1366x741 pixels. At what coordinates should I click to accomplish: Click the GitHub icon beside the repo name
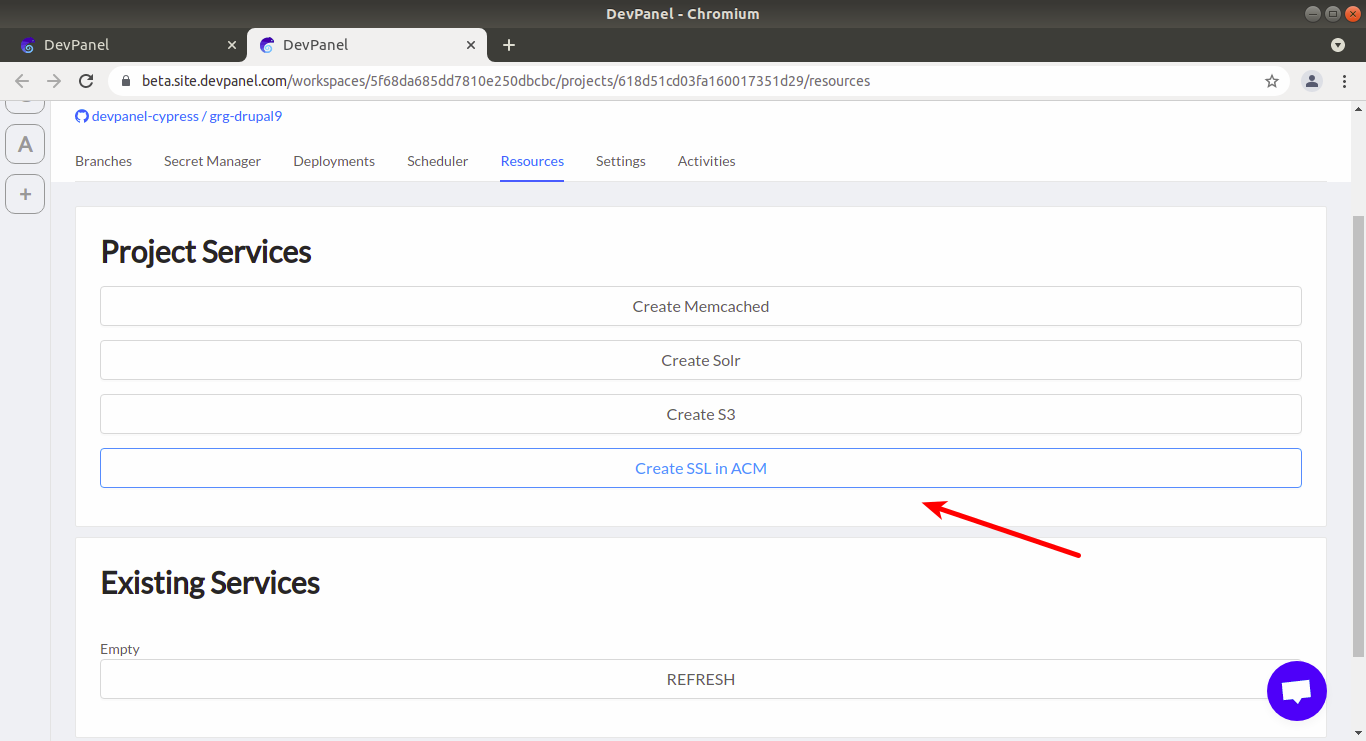coord(81,115)
